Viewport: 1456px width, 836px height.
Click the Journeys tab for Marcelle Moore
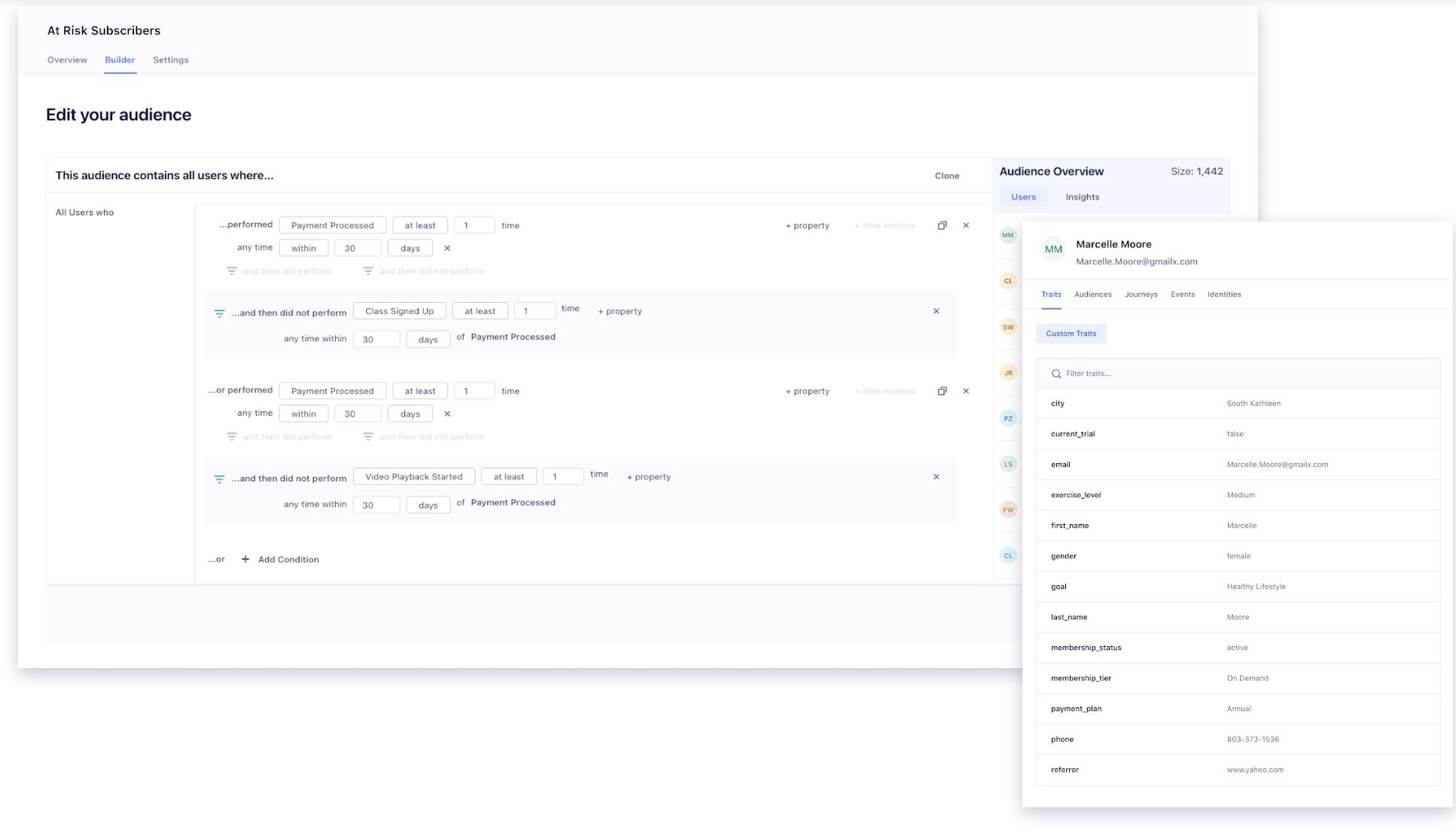click(1141, 294)
